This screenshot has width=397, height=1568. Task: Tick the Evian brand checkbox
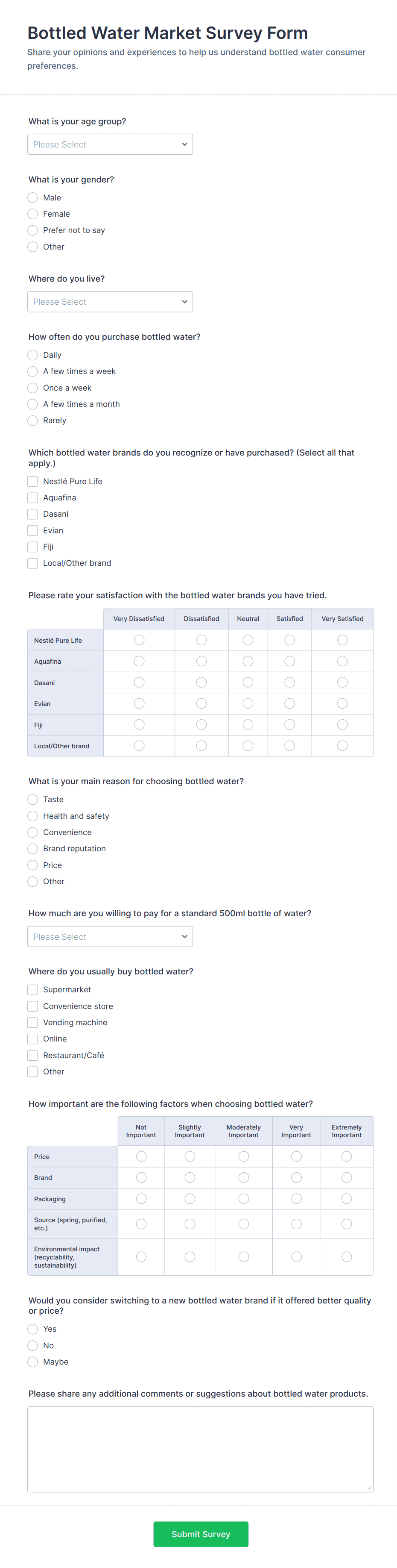(33, 531)
